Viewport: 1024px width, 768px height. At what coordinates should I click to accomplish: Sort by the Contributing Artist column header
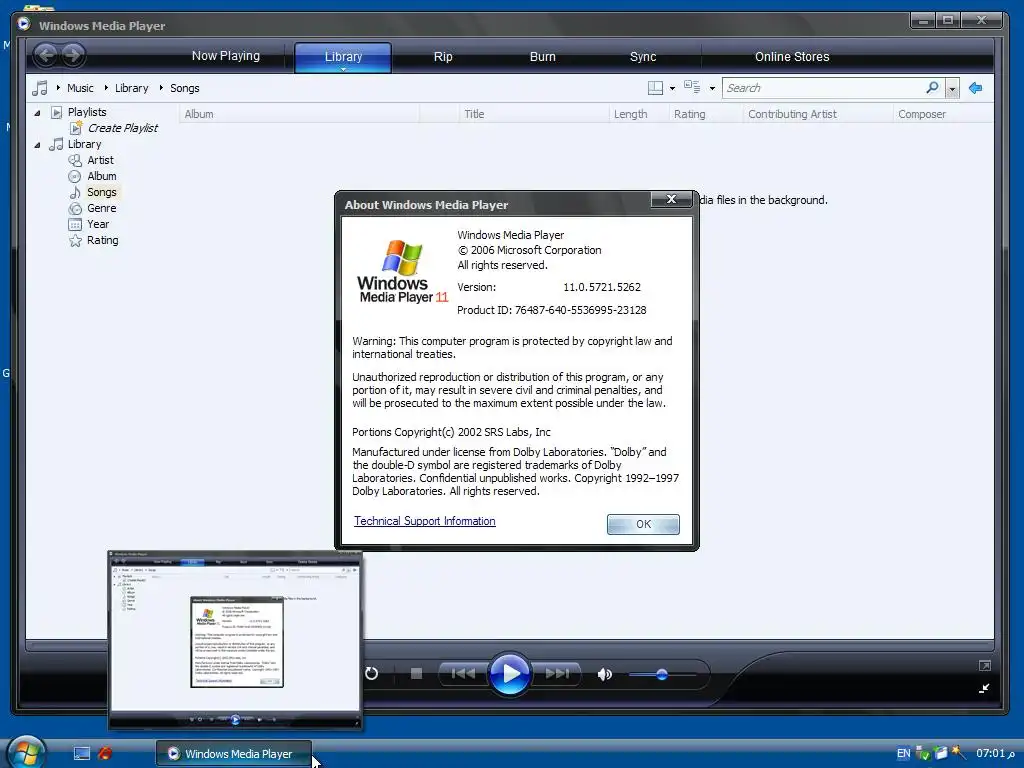(818, 114)
